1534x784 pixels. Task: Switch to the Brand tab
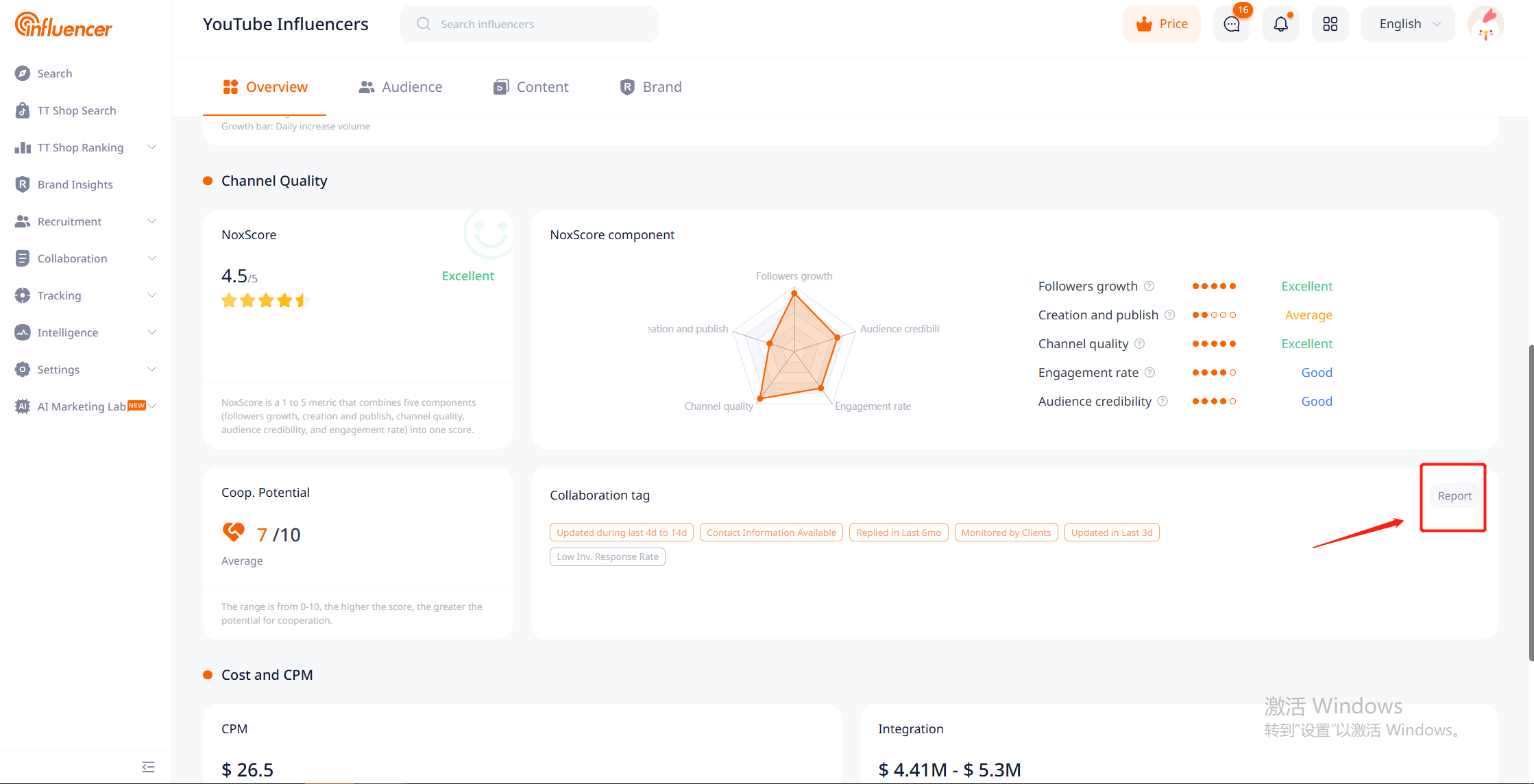tap(651, 87)
